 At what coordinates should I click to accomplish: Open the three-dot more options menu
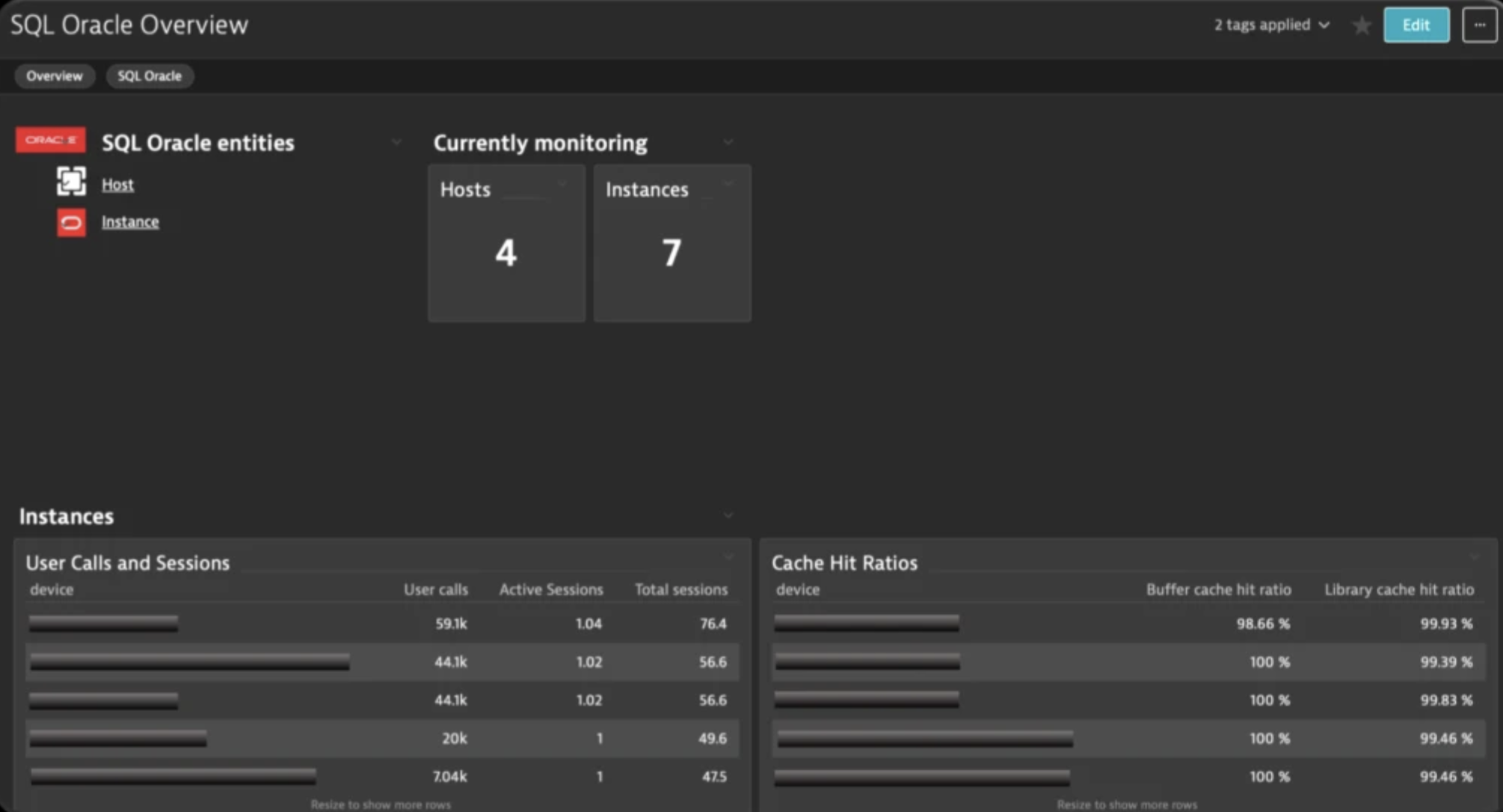tap(1479, 25)
